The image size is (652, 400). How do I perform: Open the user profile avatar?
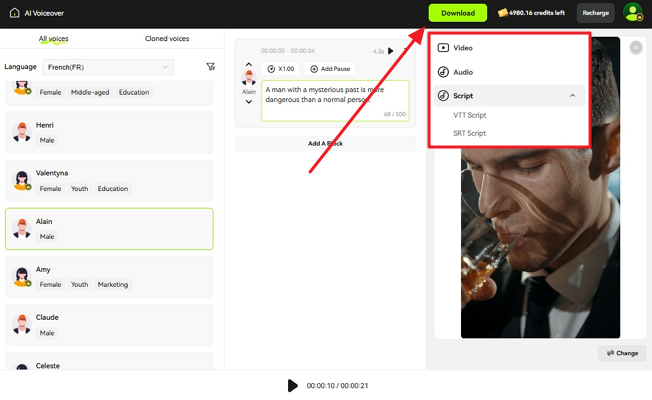coord(632,12)
